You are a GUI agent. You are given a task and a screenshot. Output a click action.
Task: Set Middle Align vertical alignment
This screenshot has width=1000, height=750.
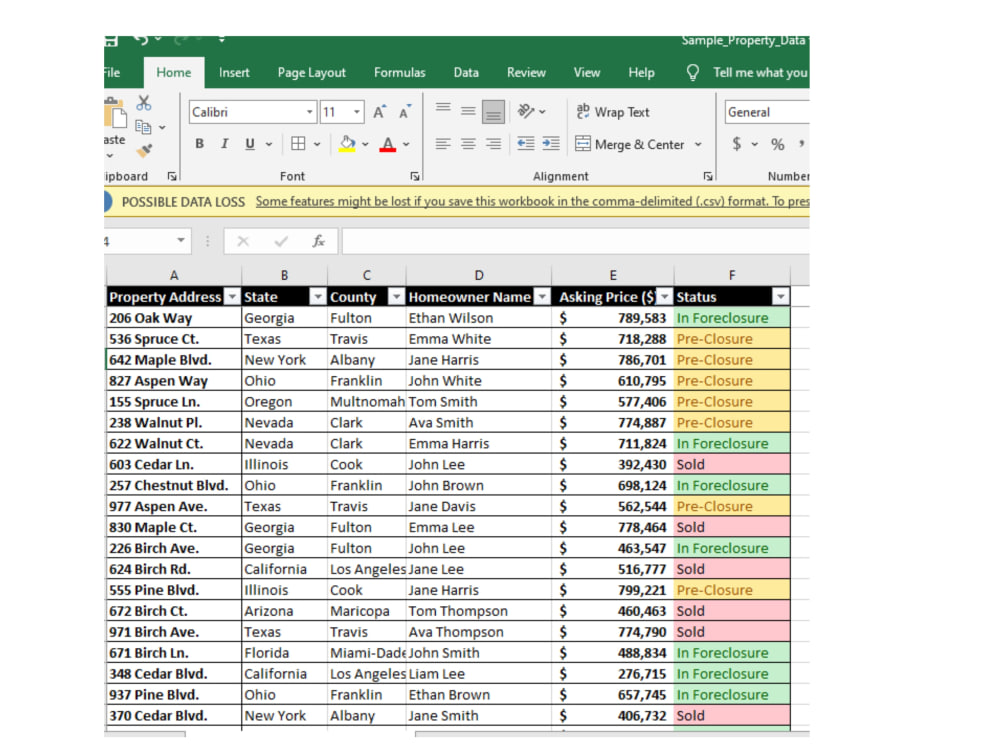point(468,112)
